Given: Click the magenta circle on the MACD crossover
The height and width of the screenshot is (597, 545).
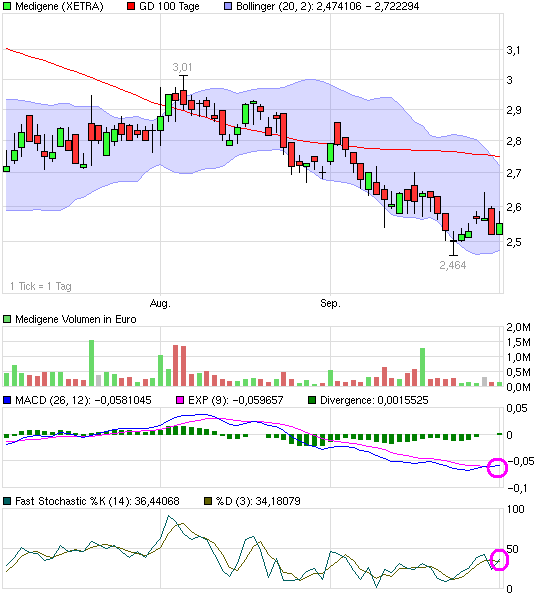Looking at the screenshot, I should pyautogui.click(x=497, y=468).
